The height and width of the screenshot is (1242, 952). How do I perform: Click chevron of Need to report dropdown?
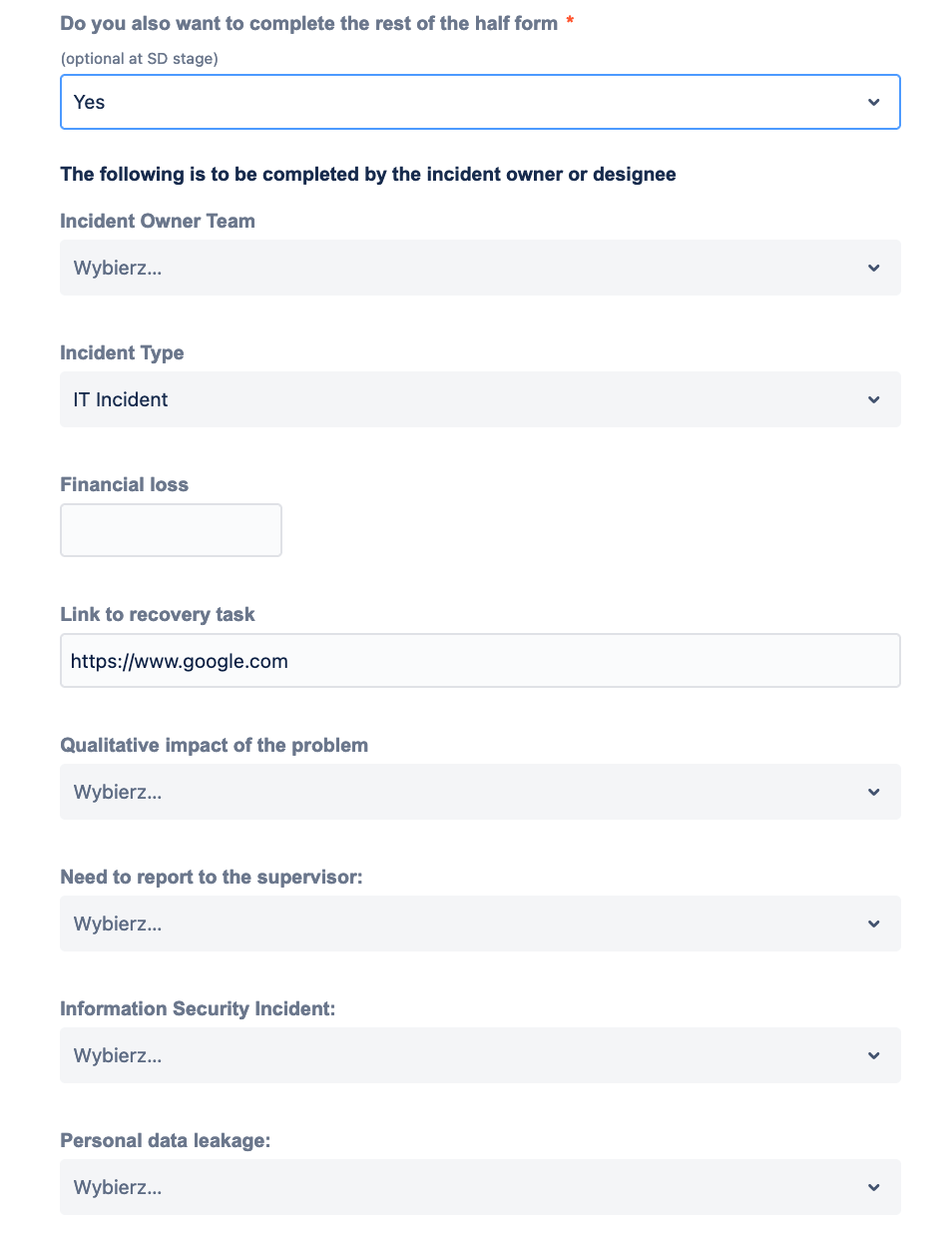point(874,924)
